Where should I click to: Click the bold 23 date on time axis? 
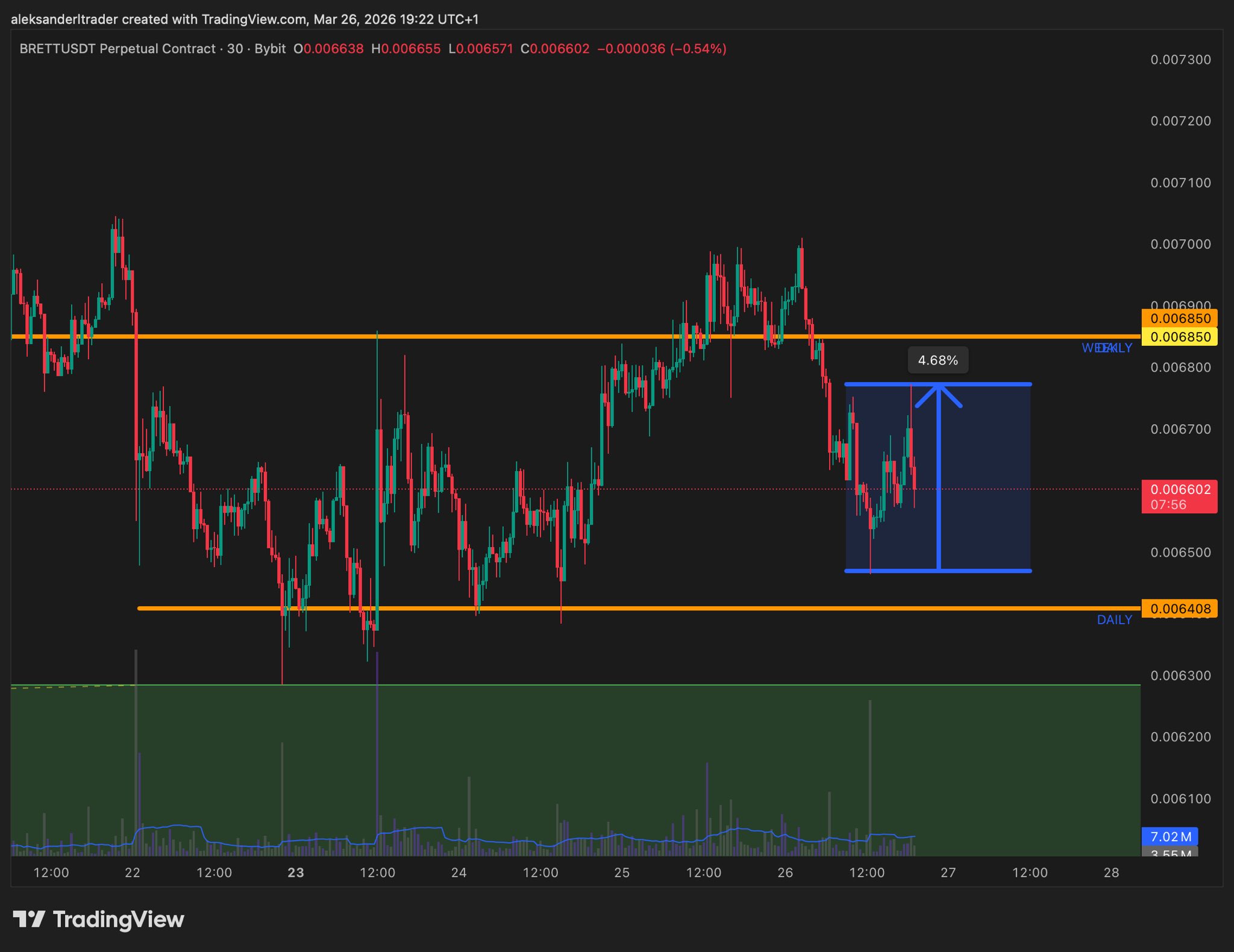[x=296, y=872]
